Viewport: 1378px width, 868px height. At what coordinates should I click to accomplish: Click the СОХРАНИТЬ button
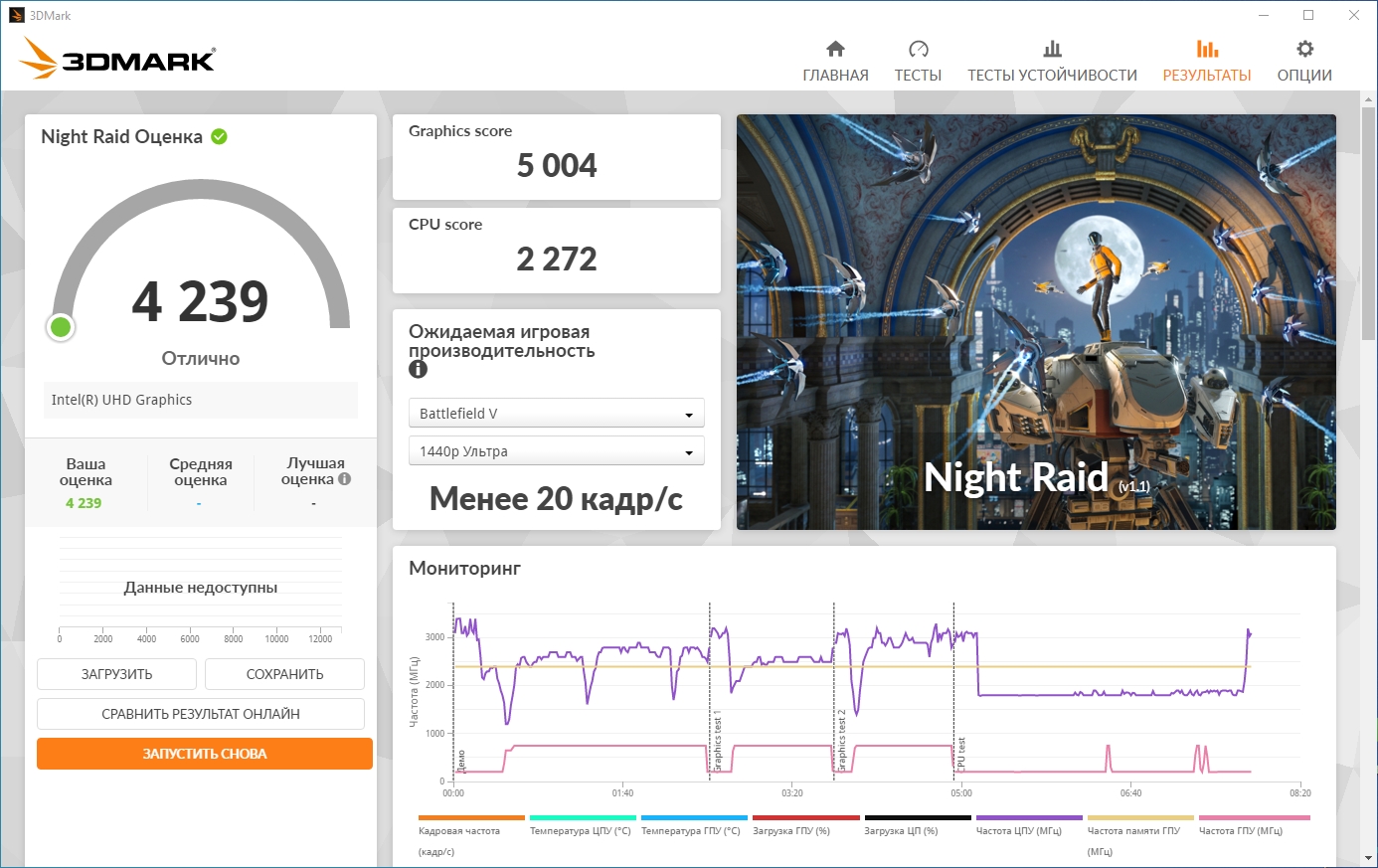pos(284,674)
